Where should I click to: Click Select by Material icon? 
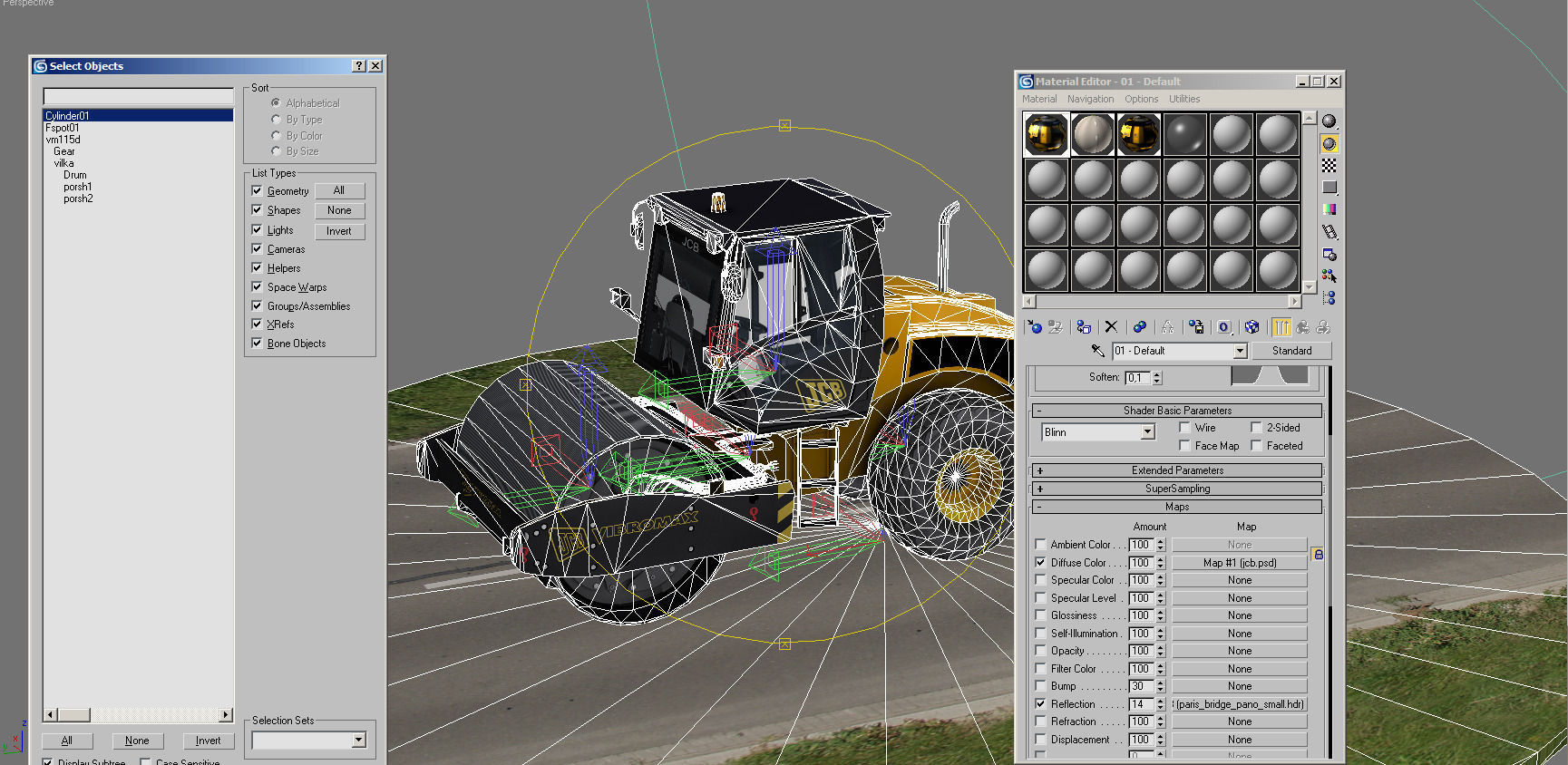point(1329,276)
